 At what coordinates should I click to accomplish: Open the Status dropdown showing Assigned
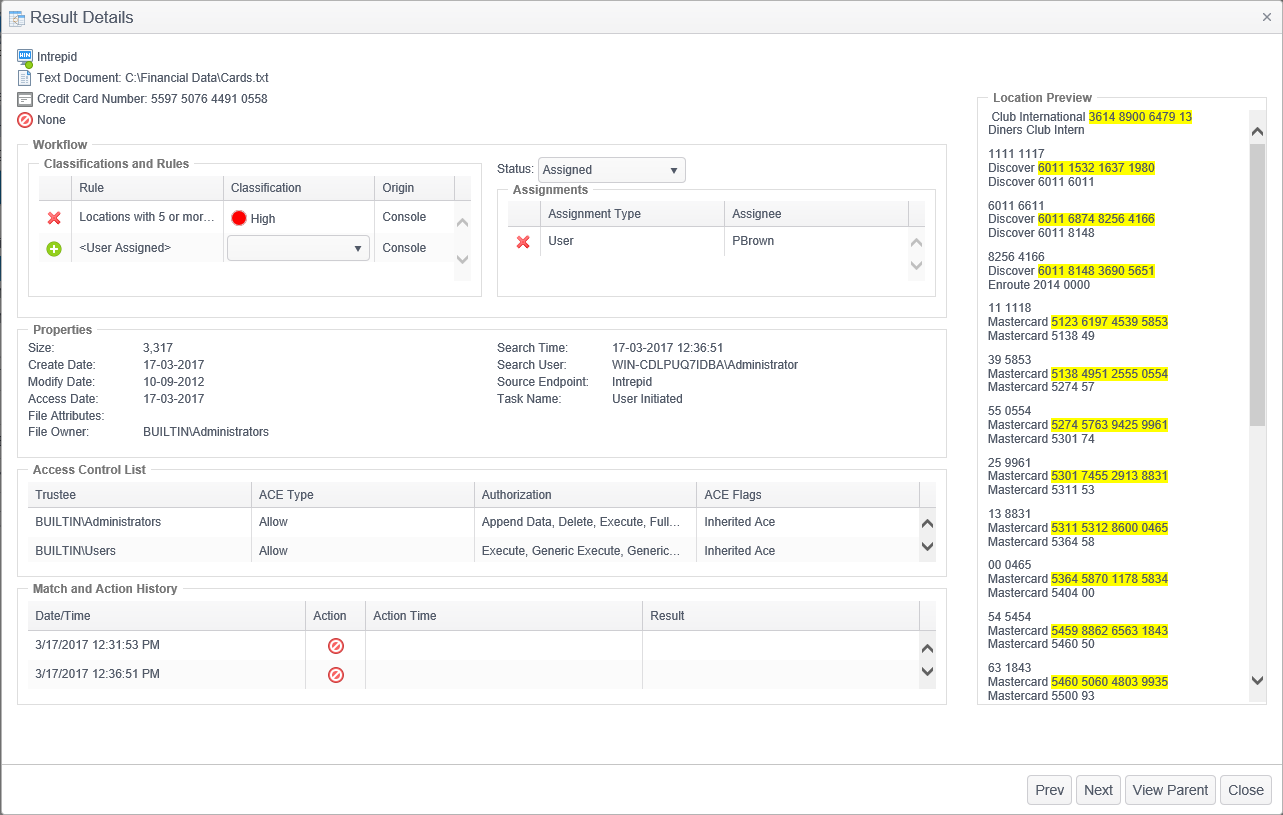click(x=611, y=170)
